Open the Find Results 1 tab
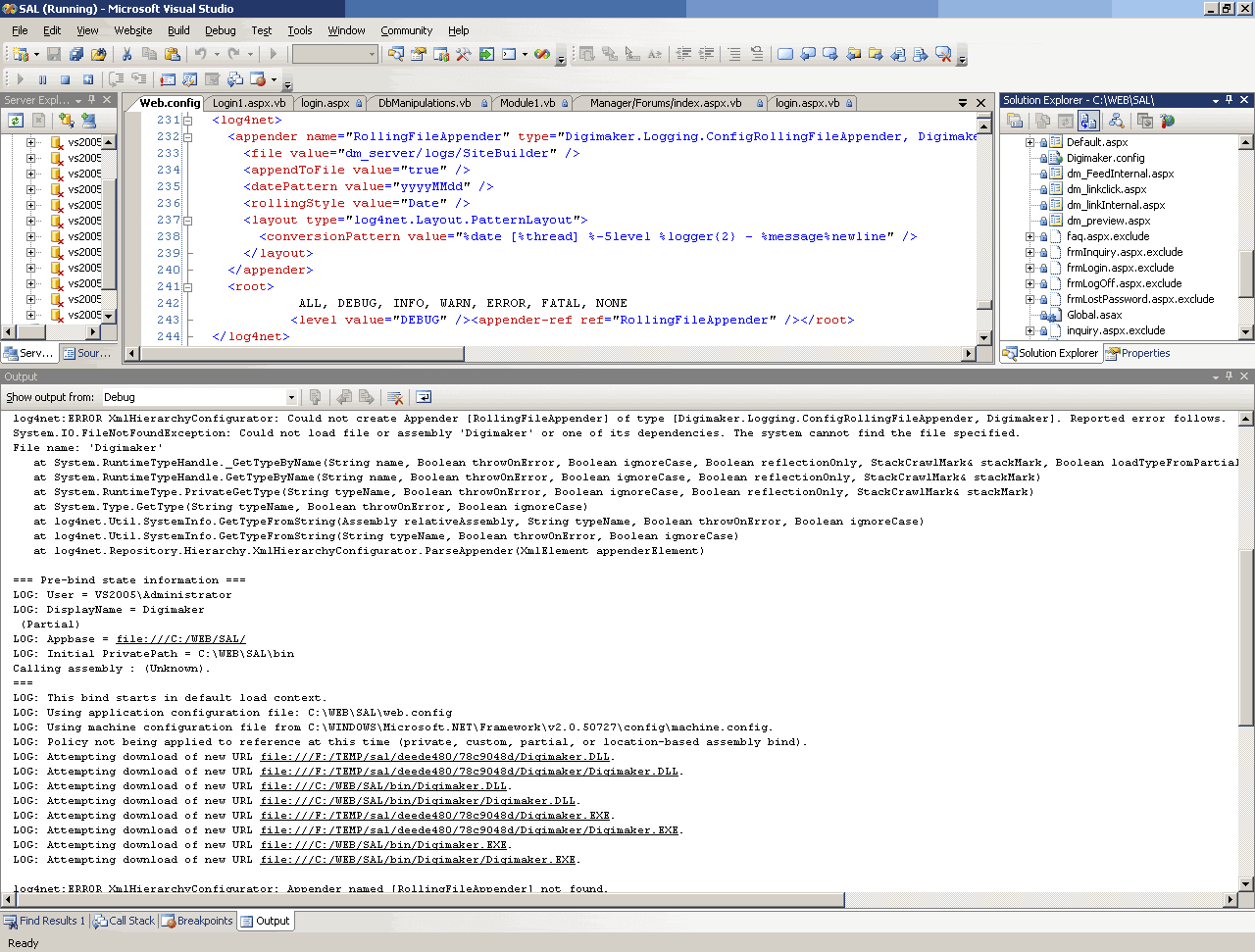This screenshot has height=952, width=1255. click(x=44, y=921)
